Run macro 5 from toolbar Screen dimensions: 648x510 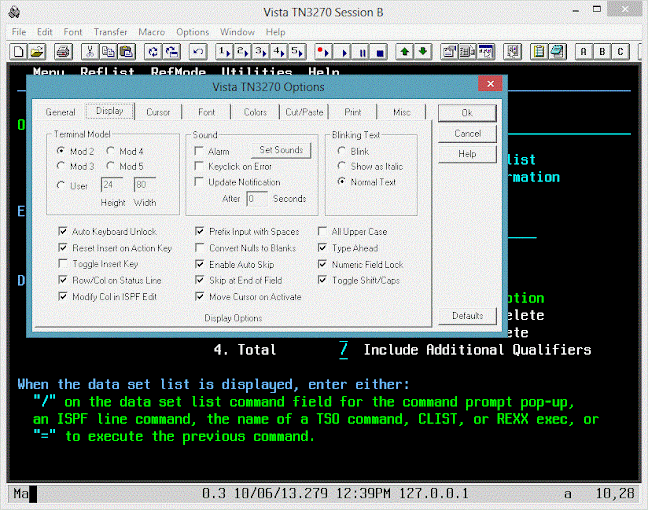298,52
